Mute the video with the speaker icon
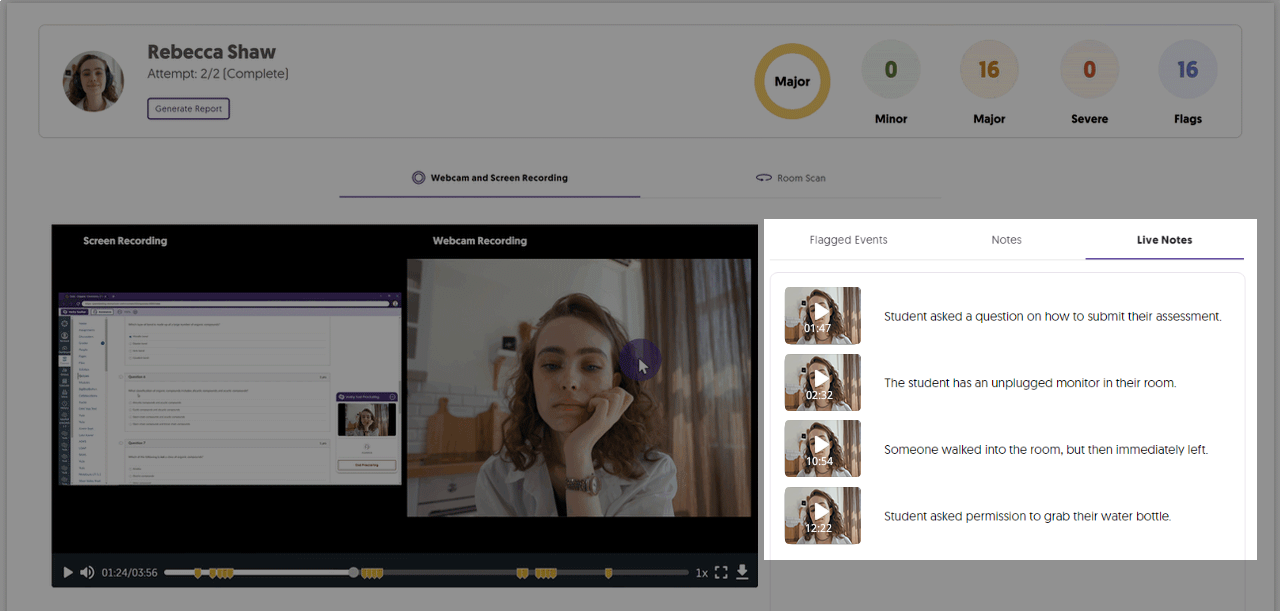Image resolution: width=1280 pixels, height=611 pixels. coord(87,572)
